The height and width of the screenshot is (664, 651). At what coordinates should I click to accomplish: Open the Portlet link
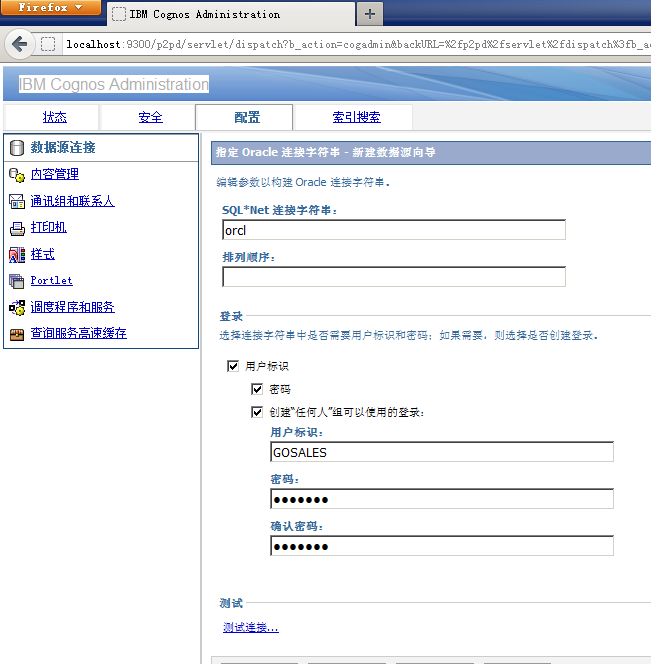tap(51, 280)
